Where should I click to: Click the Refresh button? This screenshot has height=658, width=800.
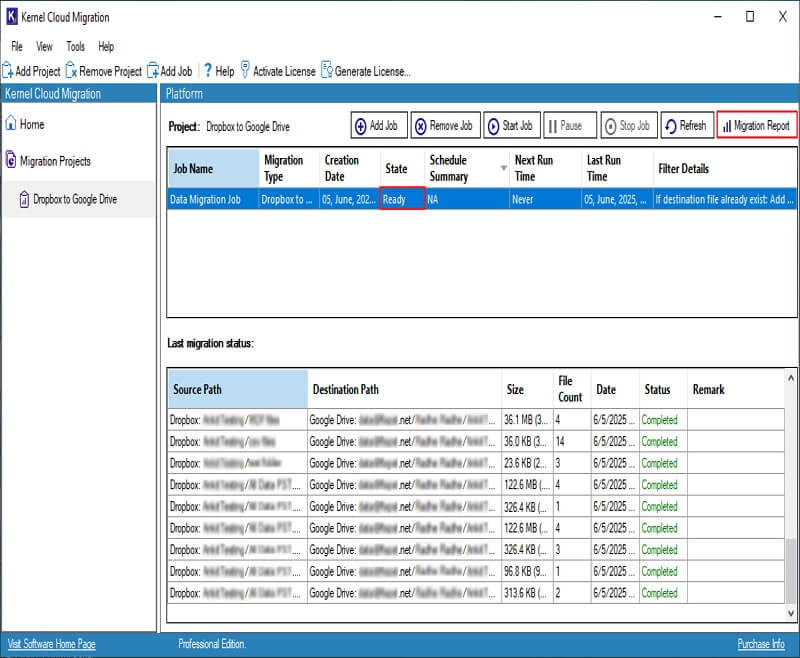[x=687, y=125]
